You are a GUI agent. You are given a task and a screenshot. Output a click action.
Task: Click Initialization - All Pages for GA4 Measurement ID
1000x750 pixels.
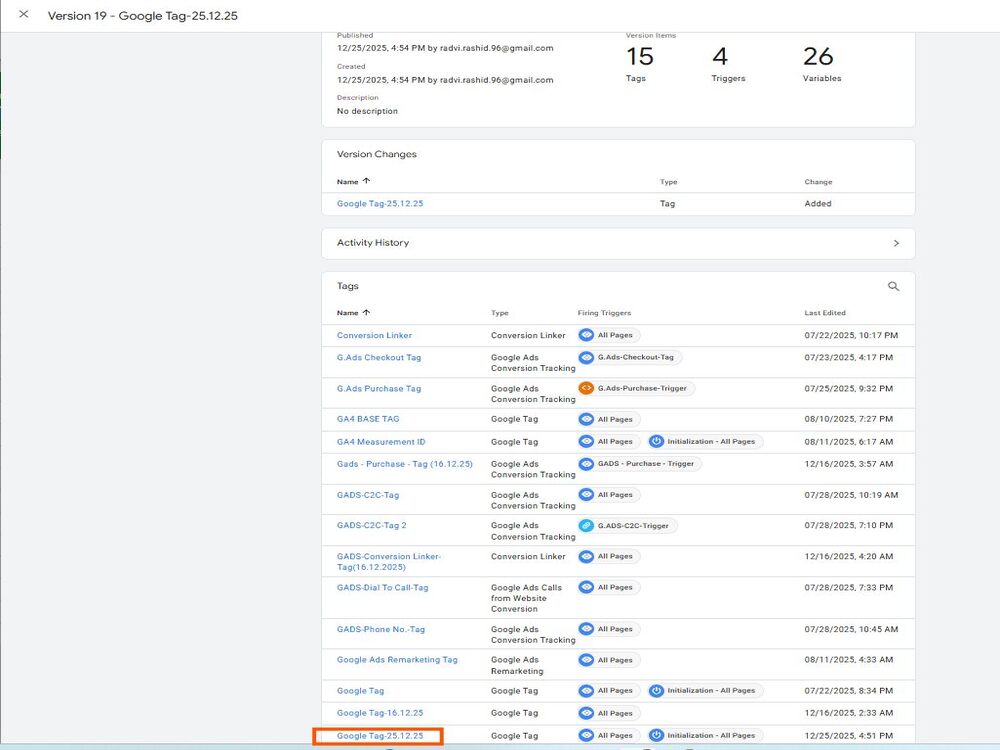click(705, 441)
